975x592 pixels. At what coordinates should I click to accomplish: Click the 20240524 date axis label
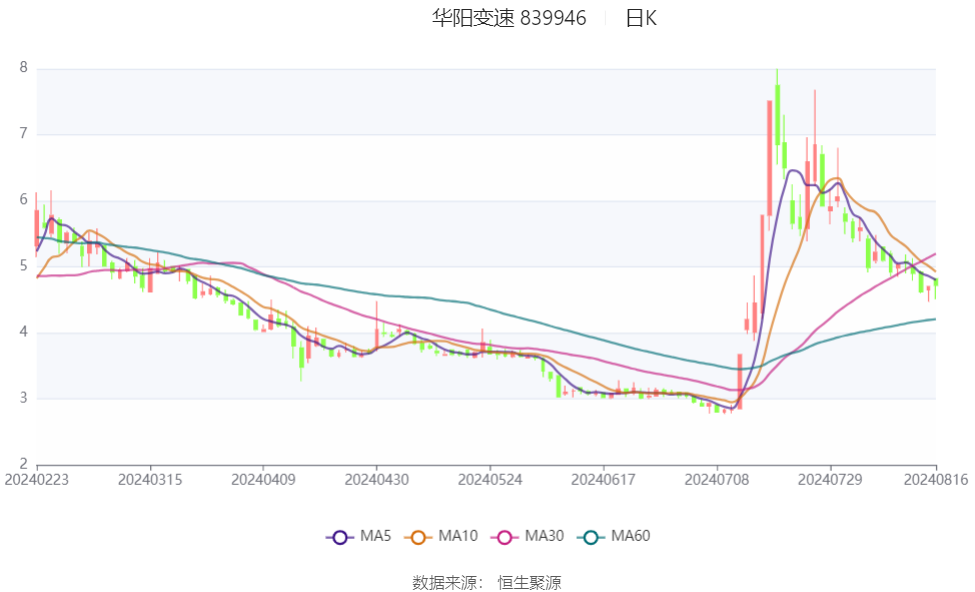tap(490, 479)
